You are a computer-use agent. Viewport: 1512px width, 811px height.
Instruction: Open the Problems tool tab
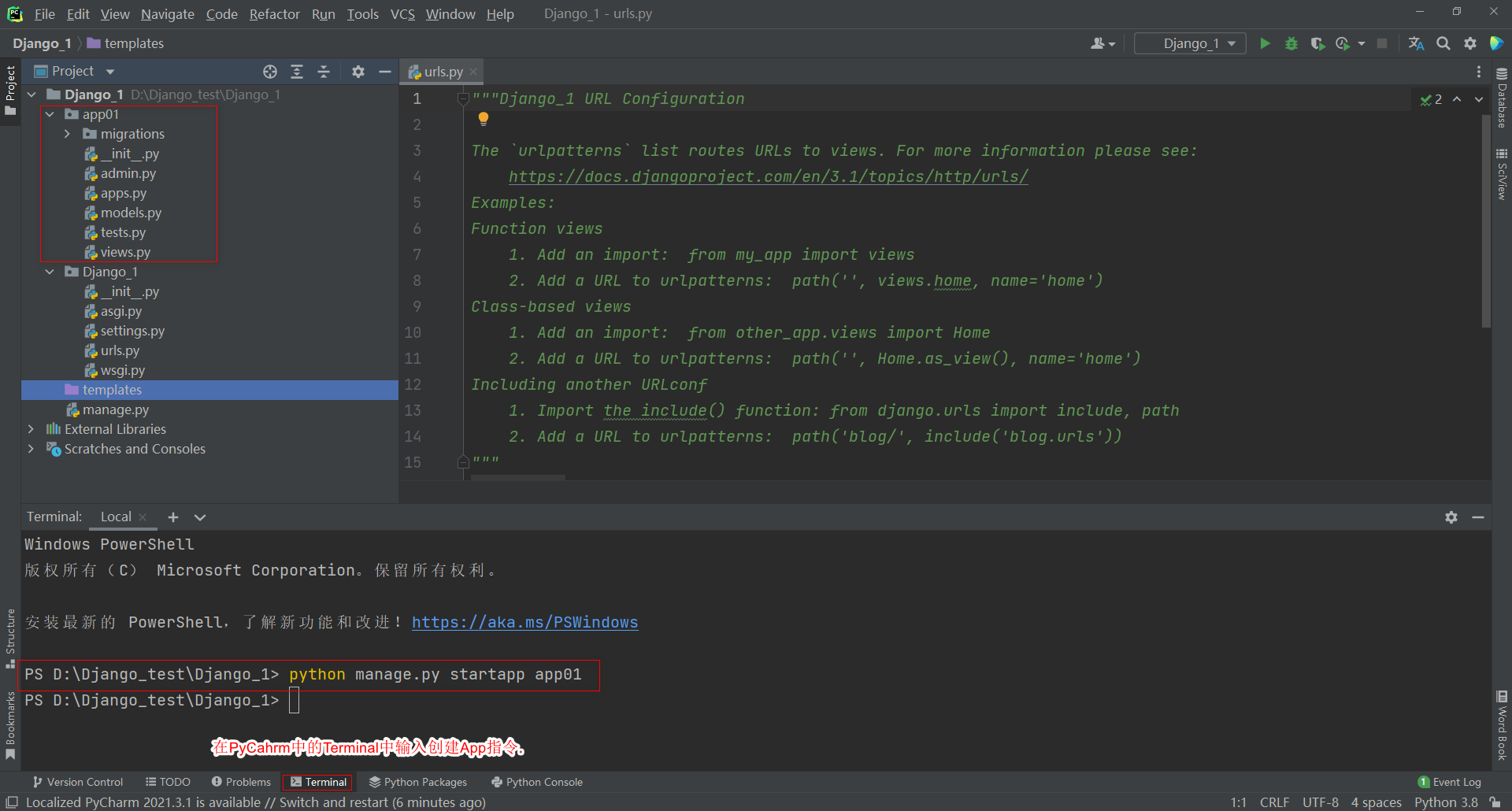click(x=241, y=782)
